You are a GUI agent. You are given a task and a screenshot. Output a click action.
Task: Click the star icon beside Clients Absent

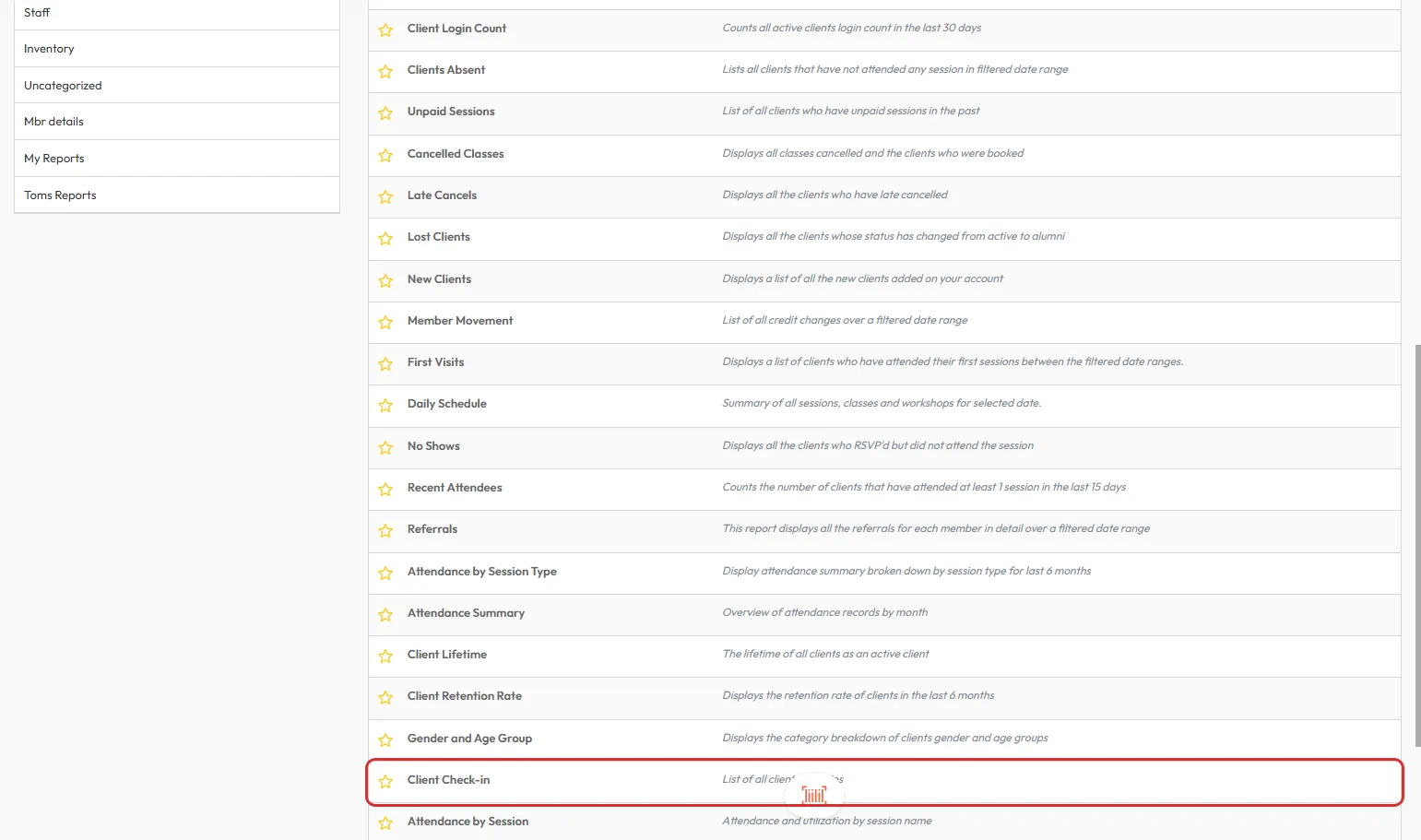click(x=385, y=71)
